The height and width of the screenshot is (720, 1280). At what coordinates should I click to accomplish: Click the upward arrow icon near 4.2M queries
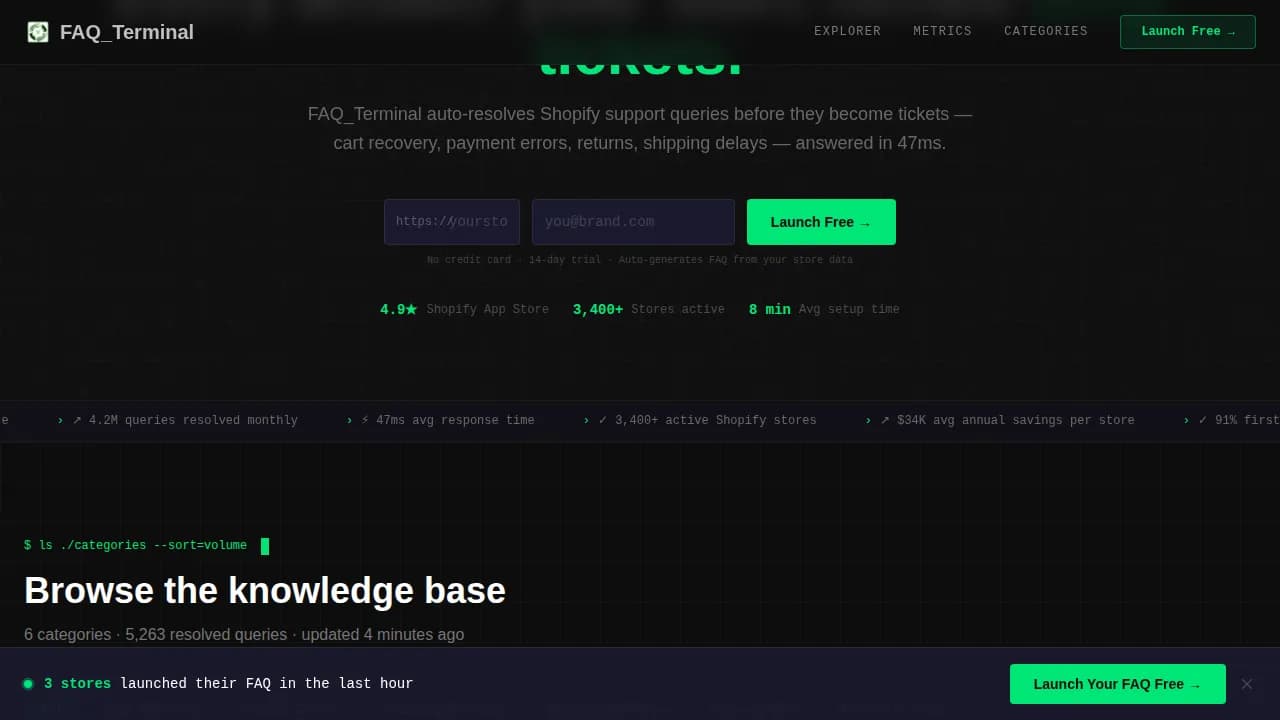77,420
